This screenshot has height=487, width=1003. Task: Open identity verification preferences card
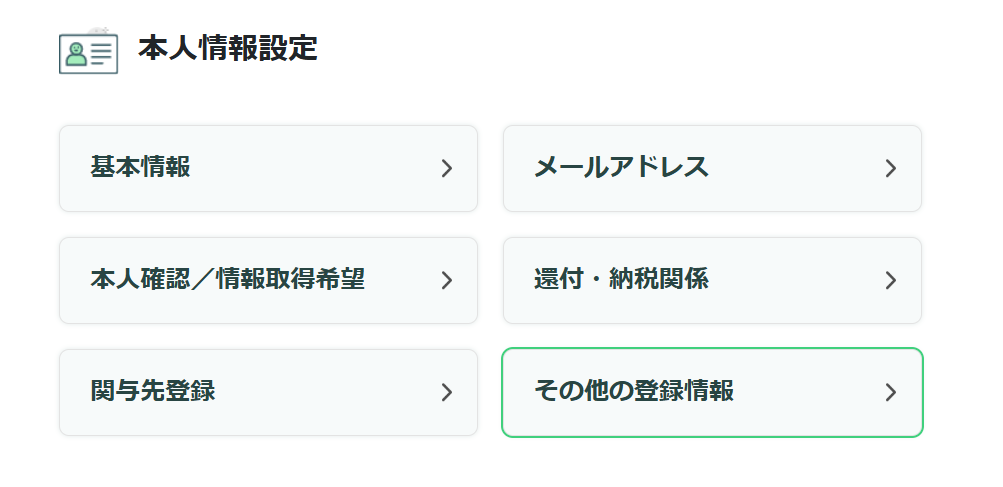(268, 281)
